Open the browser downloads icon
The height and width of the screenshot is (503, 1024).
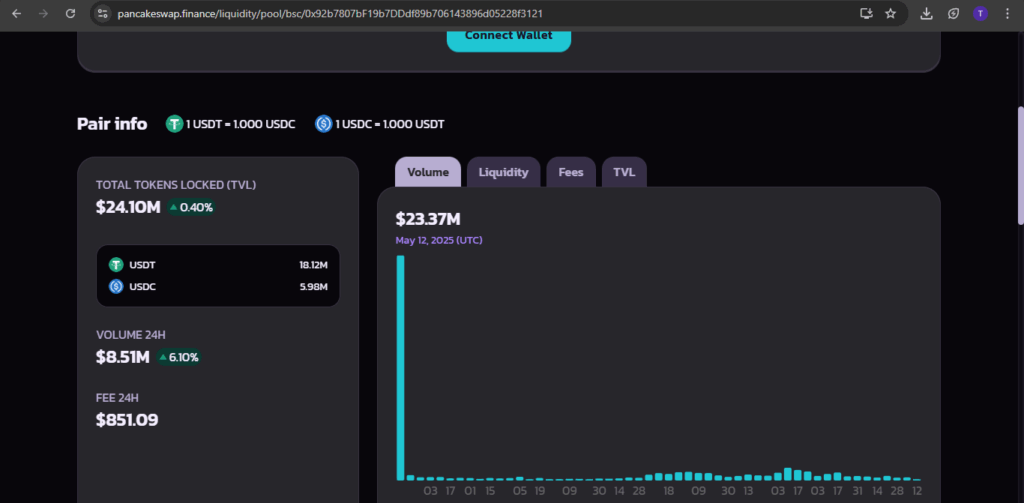(x=926, y=13)
